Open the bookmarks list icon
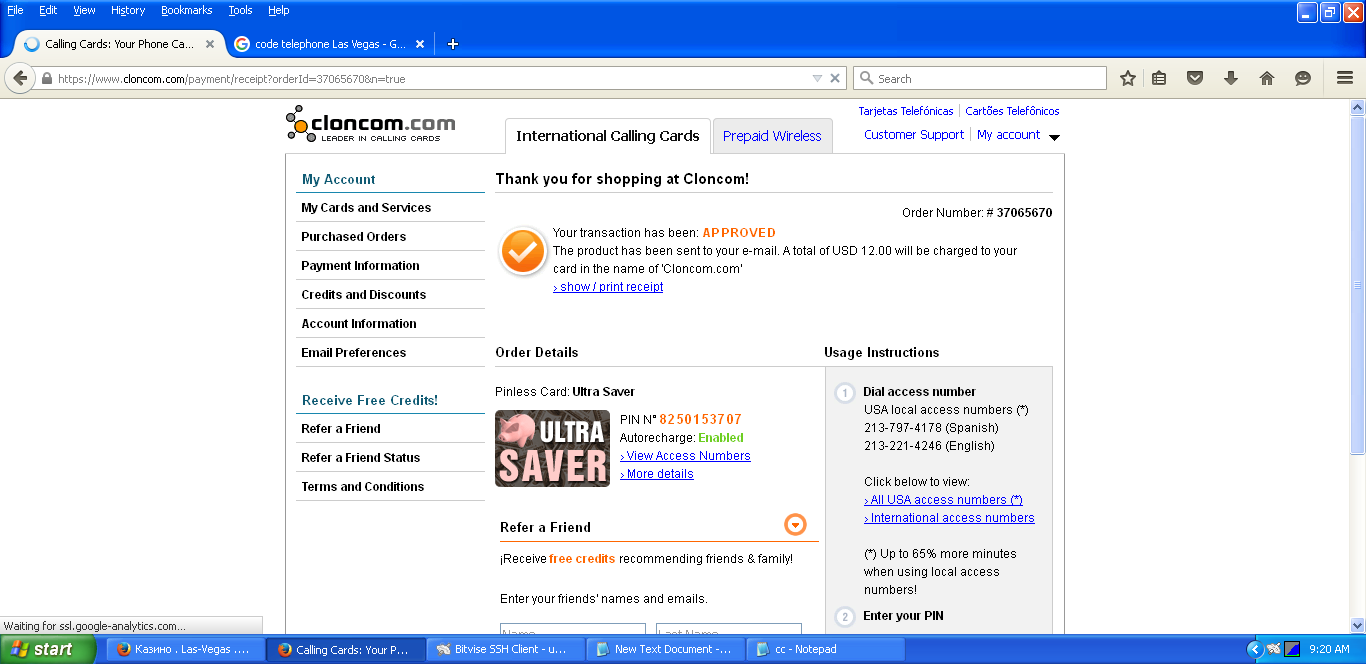Image resolution: width=1366 pixels, height=664 pixels. tap(1159, 78)
